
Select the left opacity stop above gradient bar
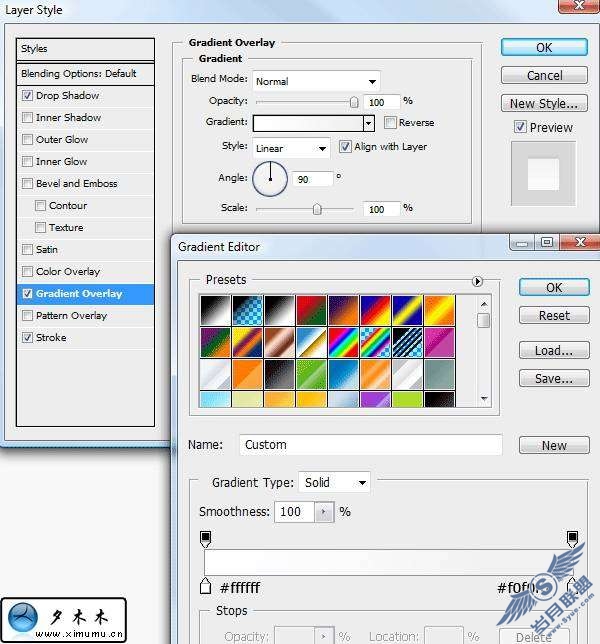[205, 539]
